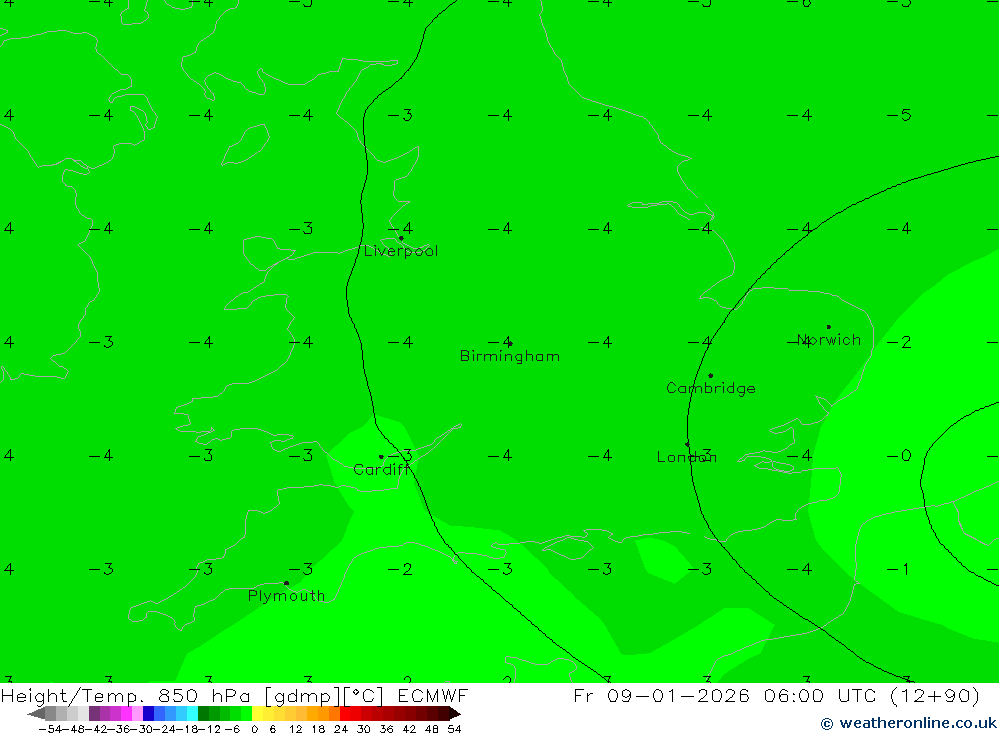The height and width of the screenshot is (733, 1000).
Task: Click the forecast date Fr 09-01-2026
Action: [x=661, y=696]
